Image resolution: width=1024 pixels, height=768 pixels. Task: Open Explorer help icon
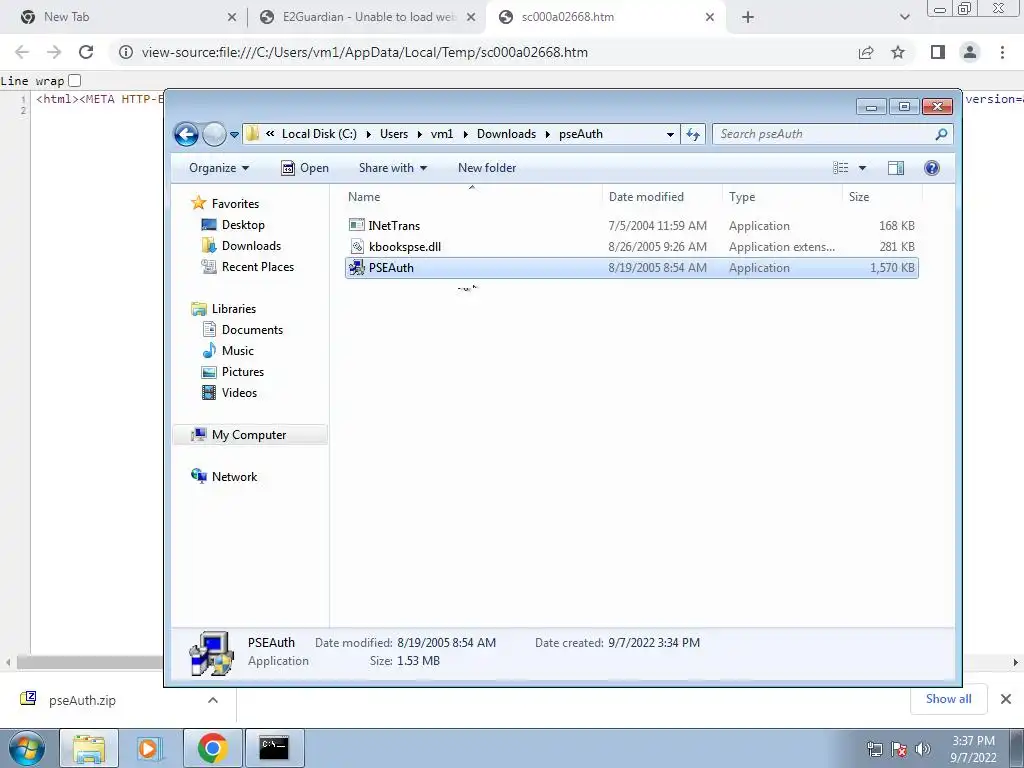(x=931, y=168)
